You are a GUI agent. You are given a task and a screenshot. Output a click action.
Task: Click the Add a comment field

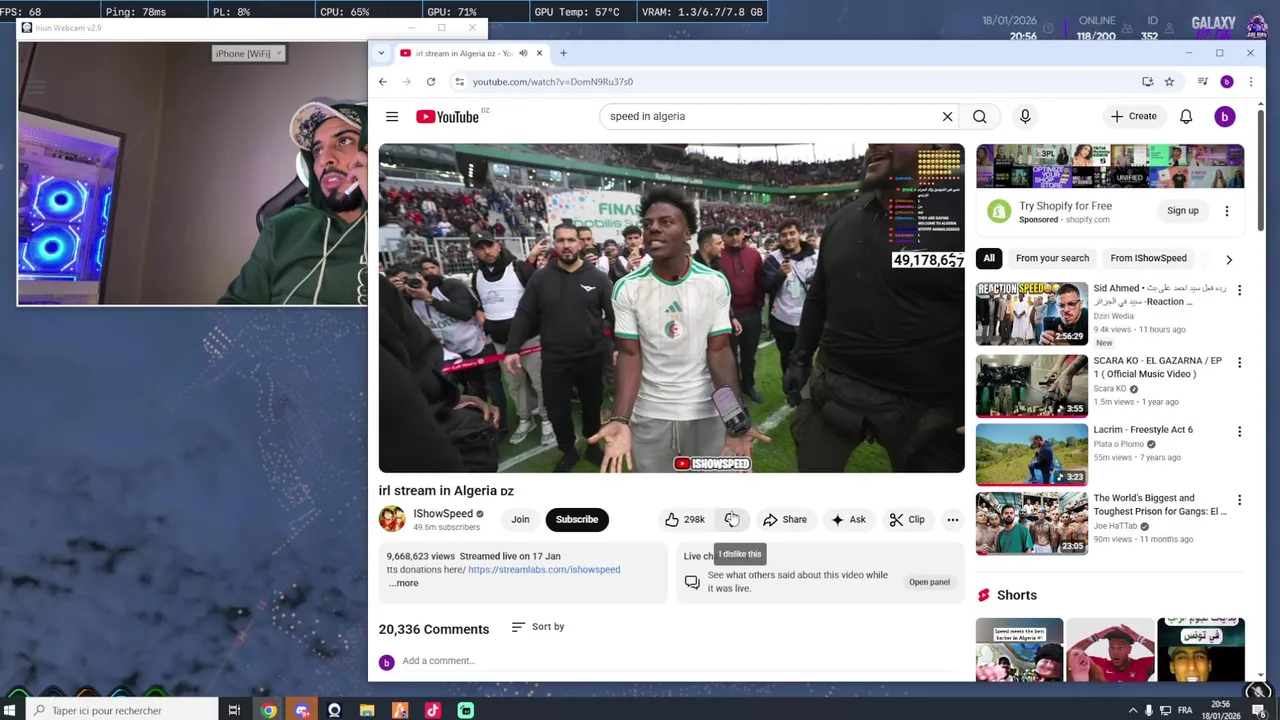click(x=680, y=661)
